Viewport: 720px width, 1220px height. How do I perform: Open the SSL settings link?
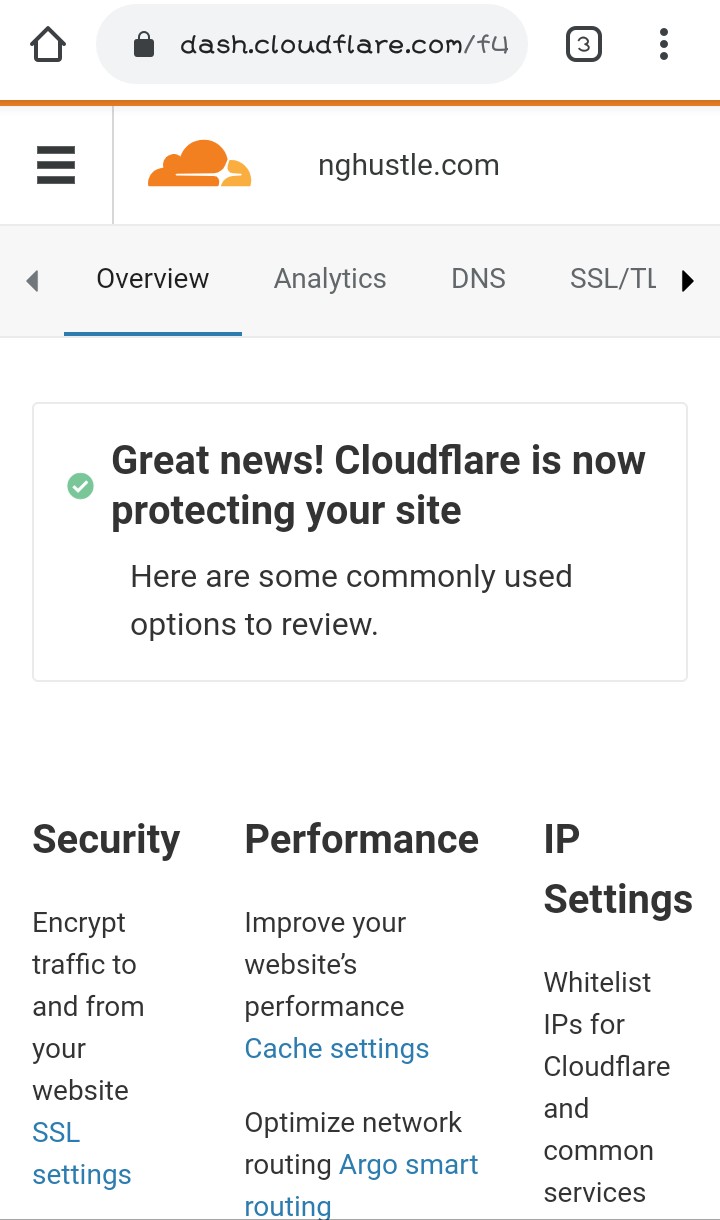[x=82, y=1153]
